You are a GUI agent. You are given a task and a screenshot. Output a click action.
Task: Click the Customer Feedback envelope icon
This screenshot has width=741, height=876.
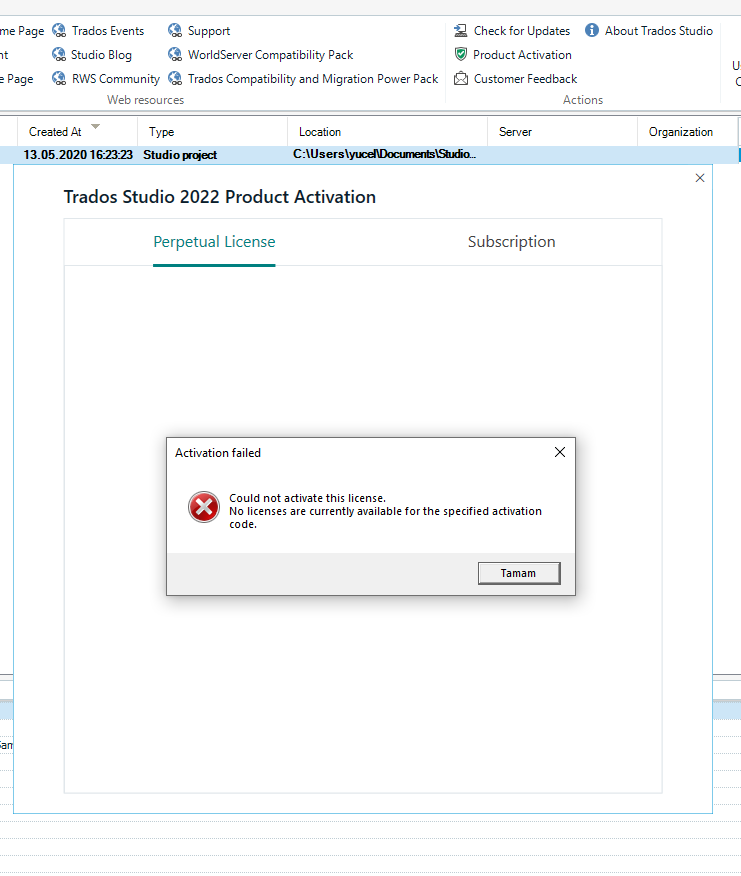[460, 78]
